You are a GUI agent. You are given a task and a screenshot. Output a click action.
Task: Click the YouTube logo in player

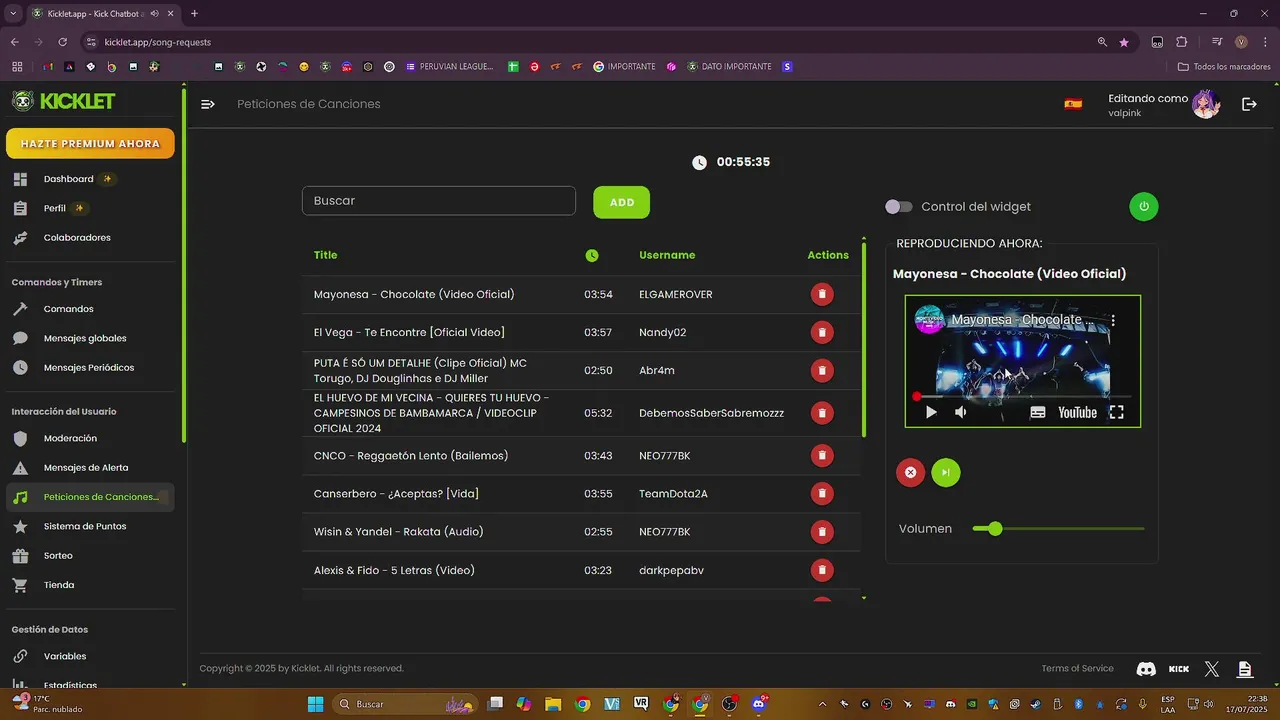[x=1077, y=412]
